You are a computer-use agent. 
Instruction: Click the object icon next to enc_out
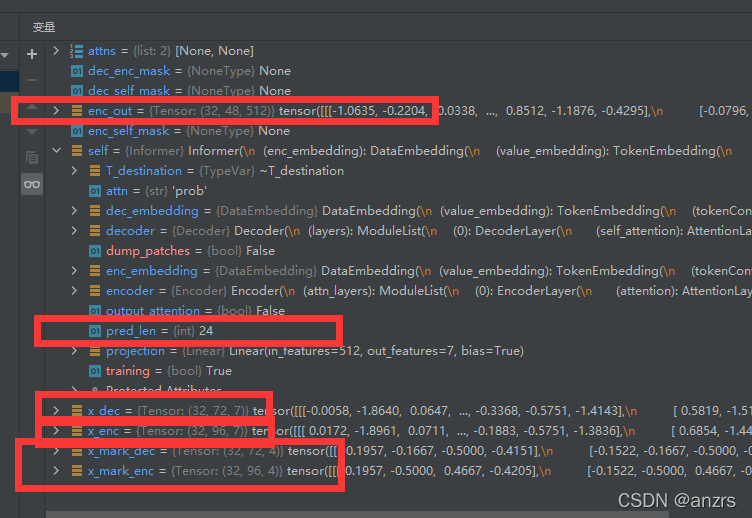point(77,111)
